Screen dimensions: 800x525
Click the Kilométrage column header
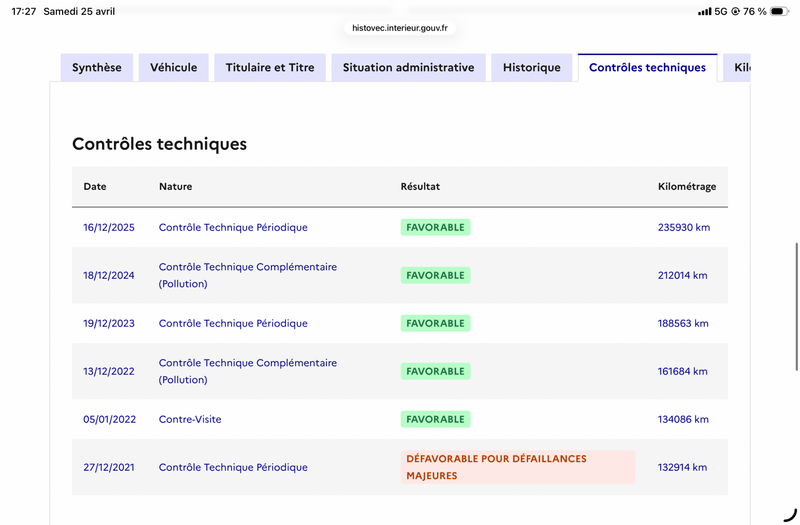coord(687,187)
